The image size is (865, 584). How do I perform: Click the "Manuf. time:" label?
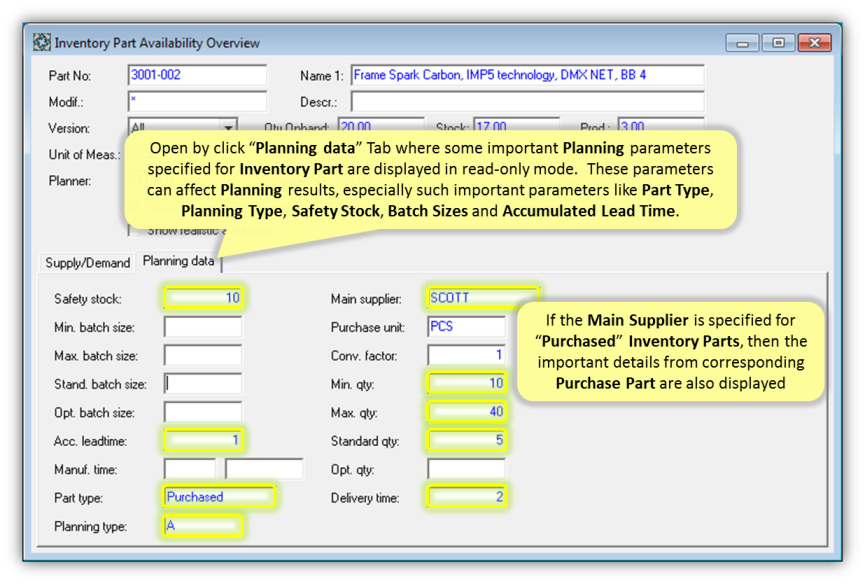point(86,470)
